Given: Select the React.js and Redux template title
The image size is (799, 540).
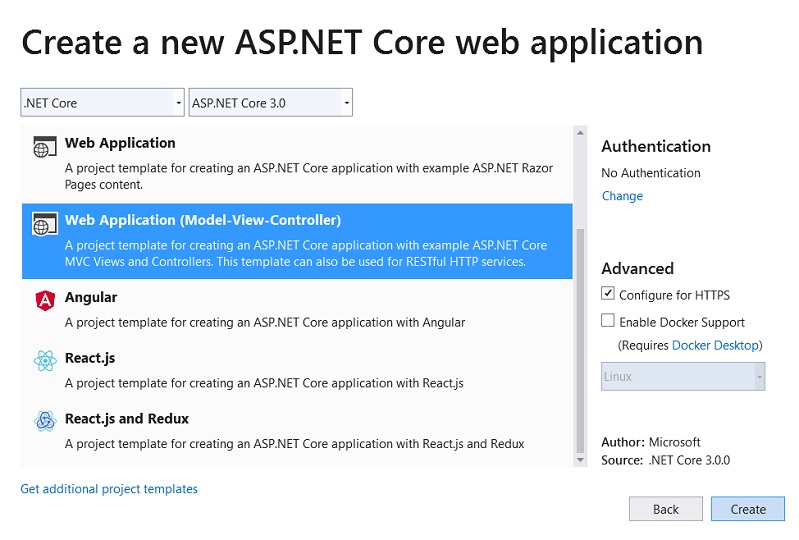Looking at the screenshot, I should pyautogui.click(x=126, y=419).
